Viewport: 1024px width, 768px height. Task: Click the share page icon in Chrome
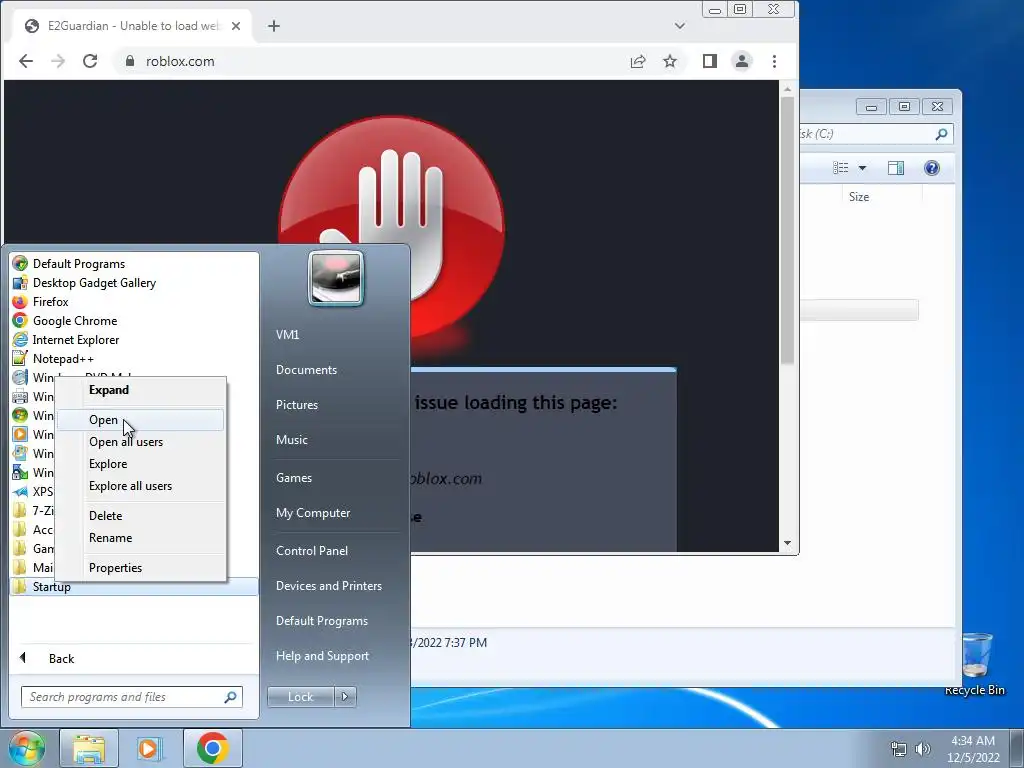pos(638,61)
